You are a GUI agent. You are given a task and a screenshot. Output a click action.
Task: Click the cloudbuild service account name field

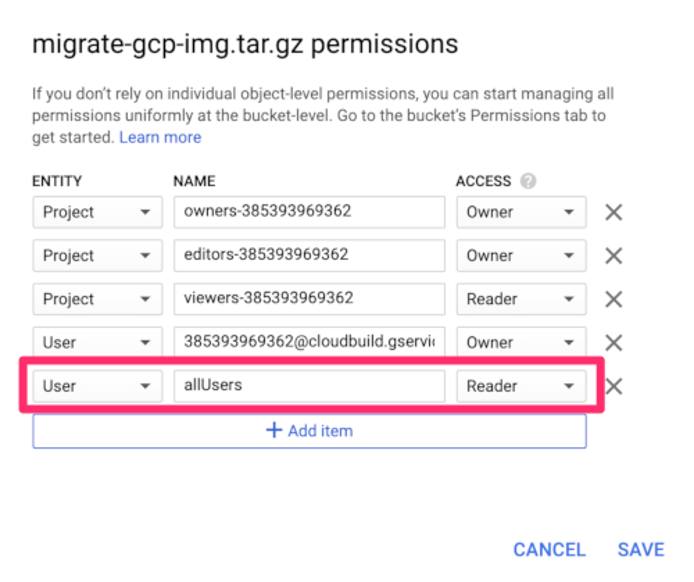click(308, 342)
